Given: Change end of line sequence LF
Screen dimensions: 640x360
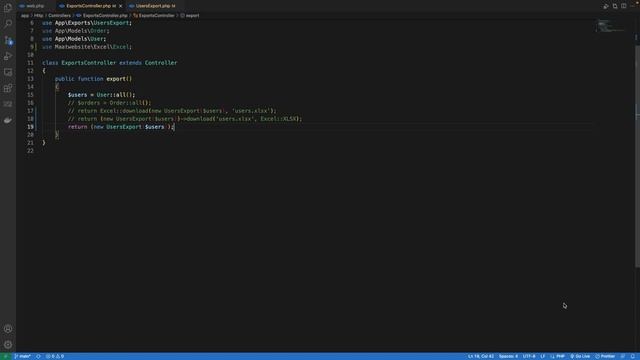Looking at the screenshot, I should pos(542,356).
